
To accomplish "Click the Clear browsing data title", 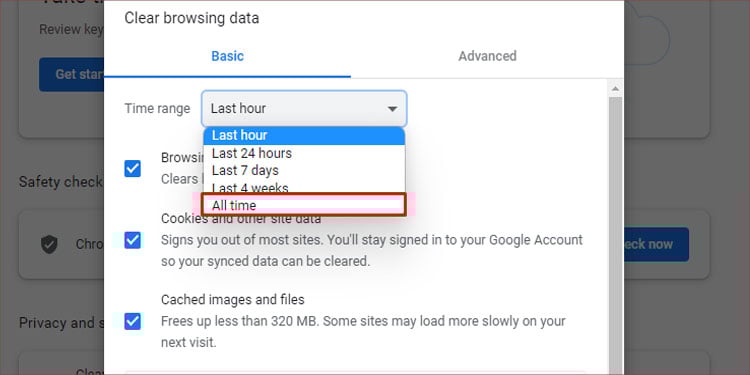I will point(192,18).
